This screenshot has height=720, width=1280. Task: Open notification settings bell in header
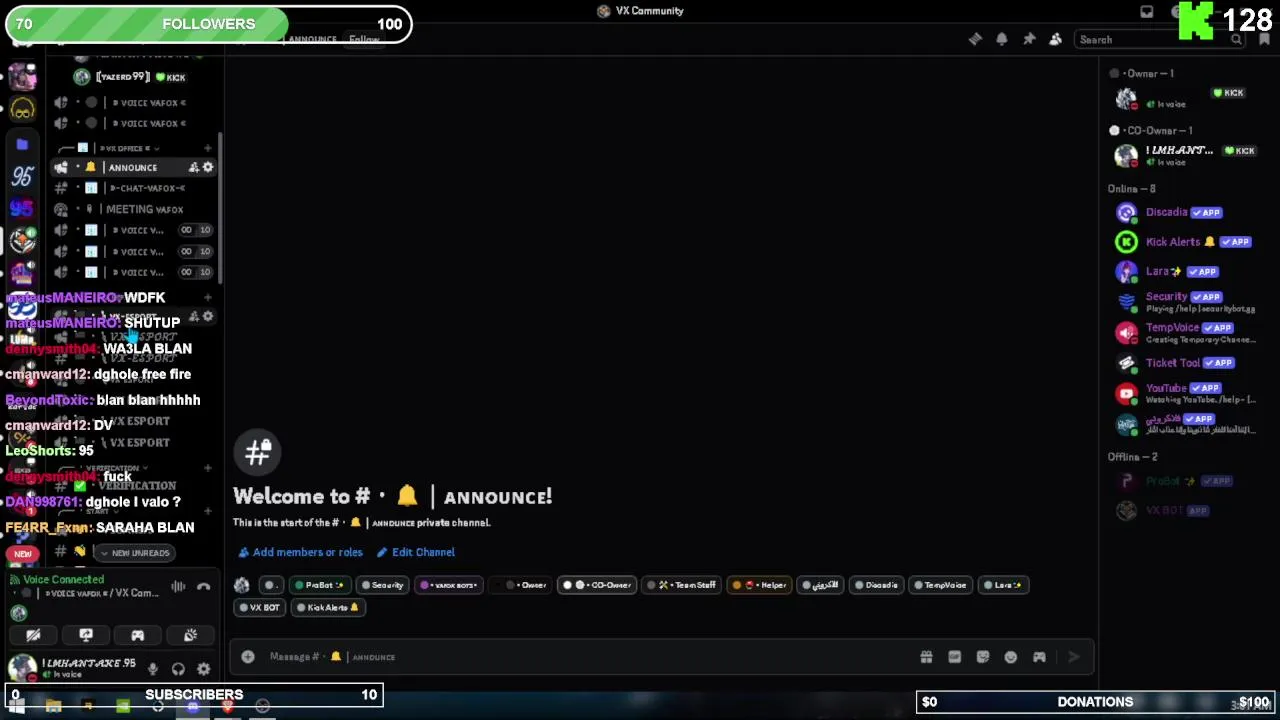1002,39
